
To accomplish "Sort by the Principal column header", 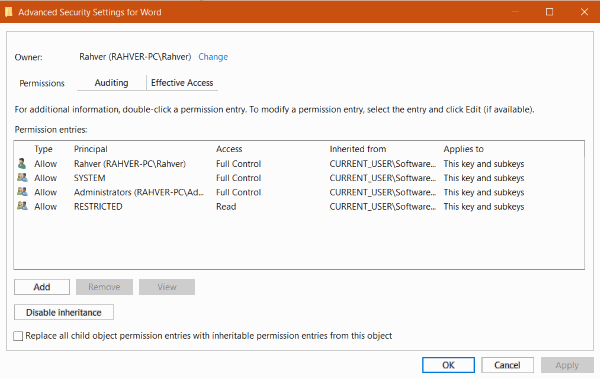I will (x=91, y=149).
